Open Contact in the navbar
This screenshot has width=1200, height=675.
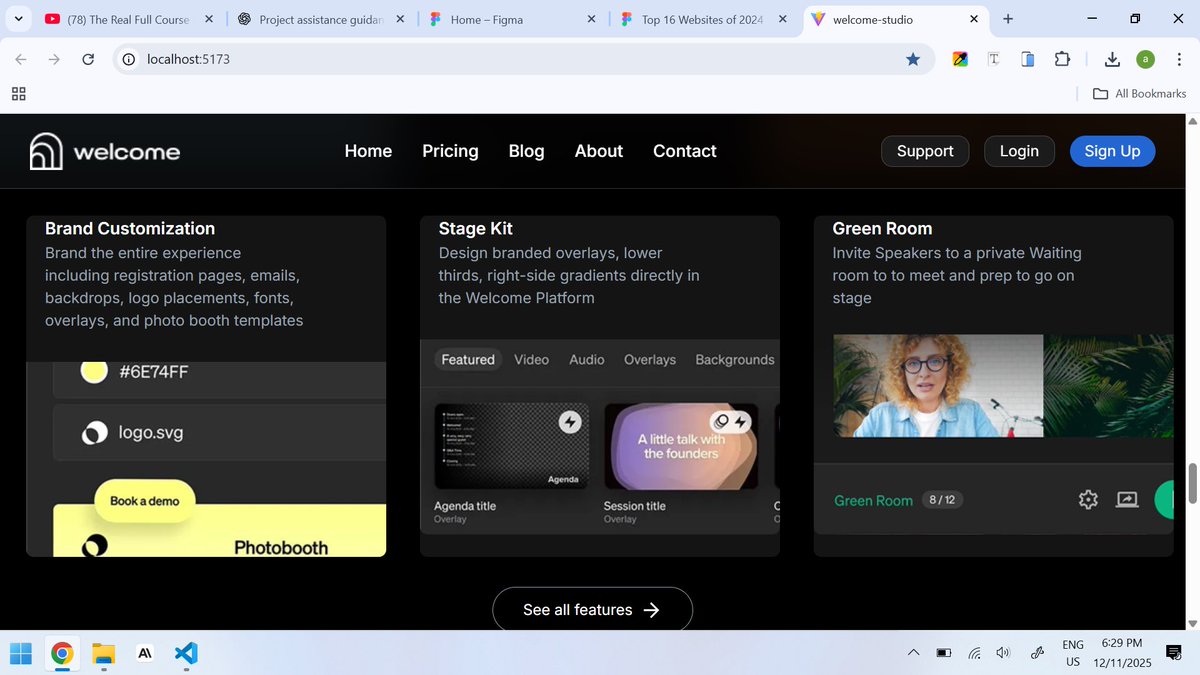point(685,151)
